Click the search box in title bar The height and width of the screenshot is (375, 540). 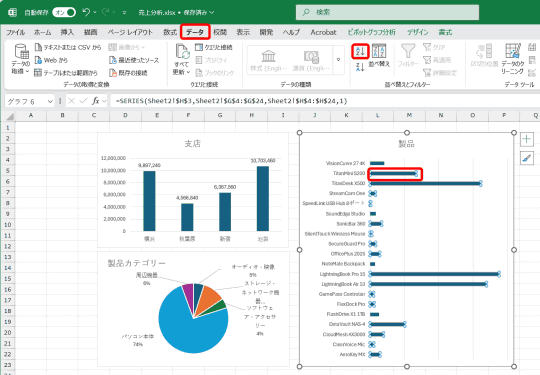point(387,12)
